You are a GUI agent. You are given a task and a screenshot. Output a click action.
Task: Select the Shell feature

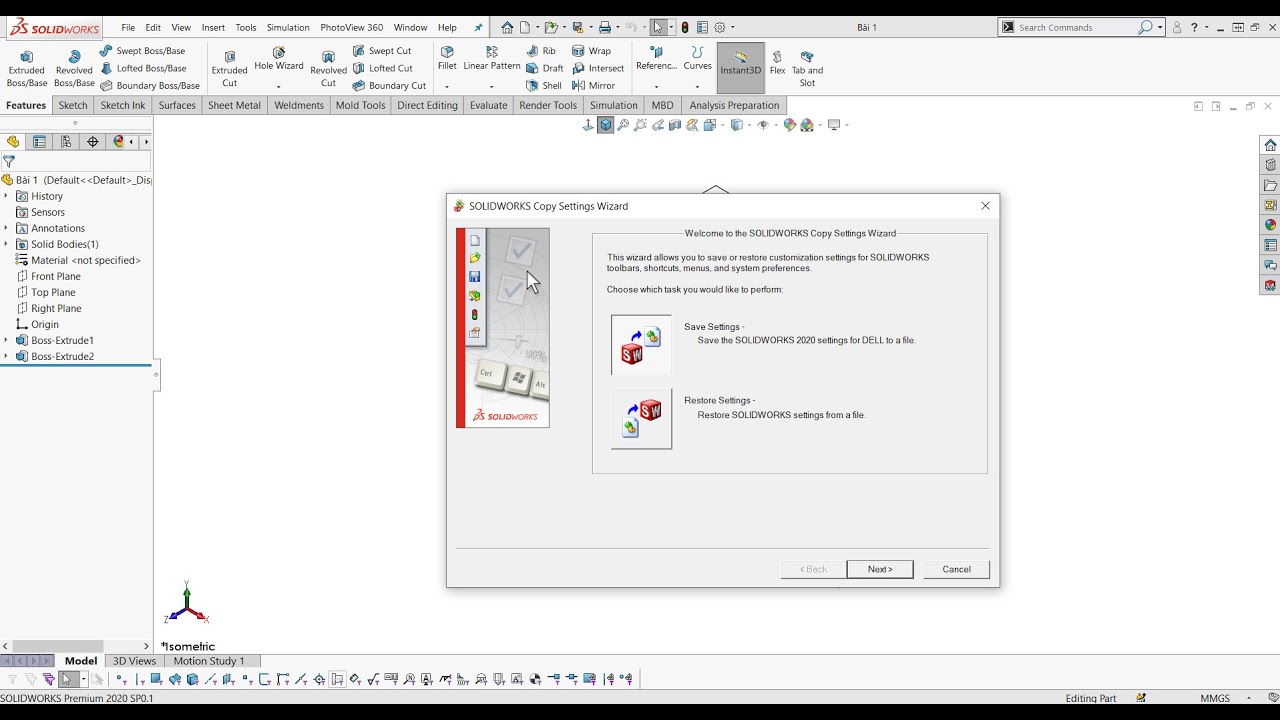click(544, 85)
